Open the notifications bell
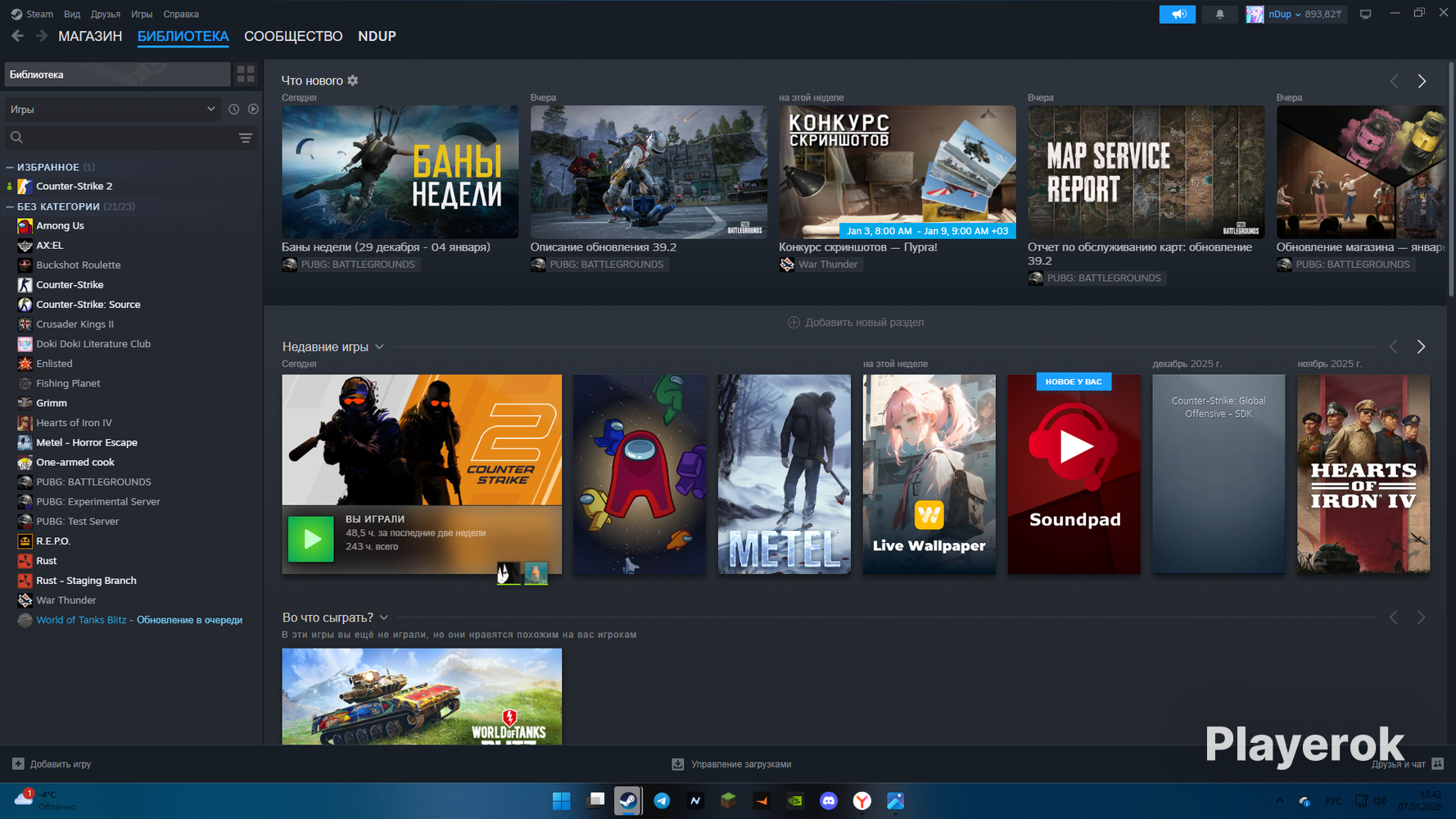 coord(1219,14)
